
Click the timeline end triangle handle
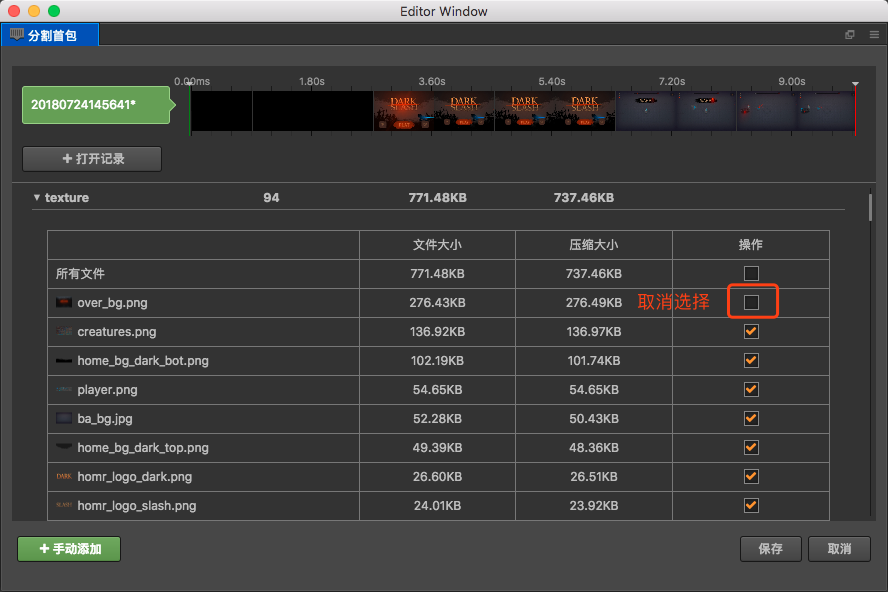(855, 84)
